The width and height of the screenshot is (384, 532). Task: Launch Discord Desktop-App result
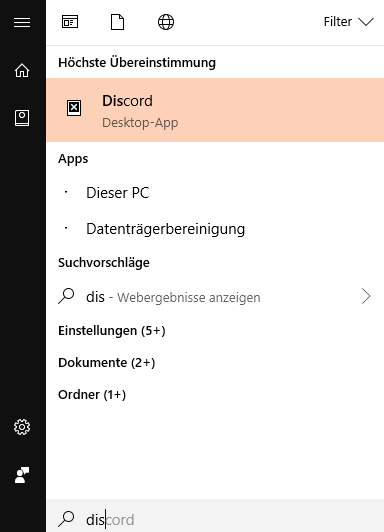coord(215,110)
